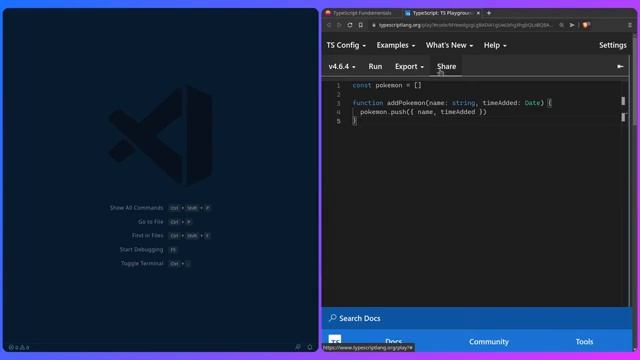
Task: Collapse the playground sidebar arrow
Action: [x=620, y=67]
